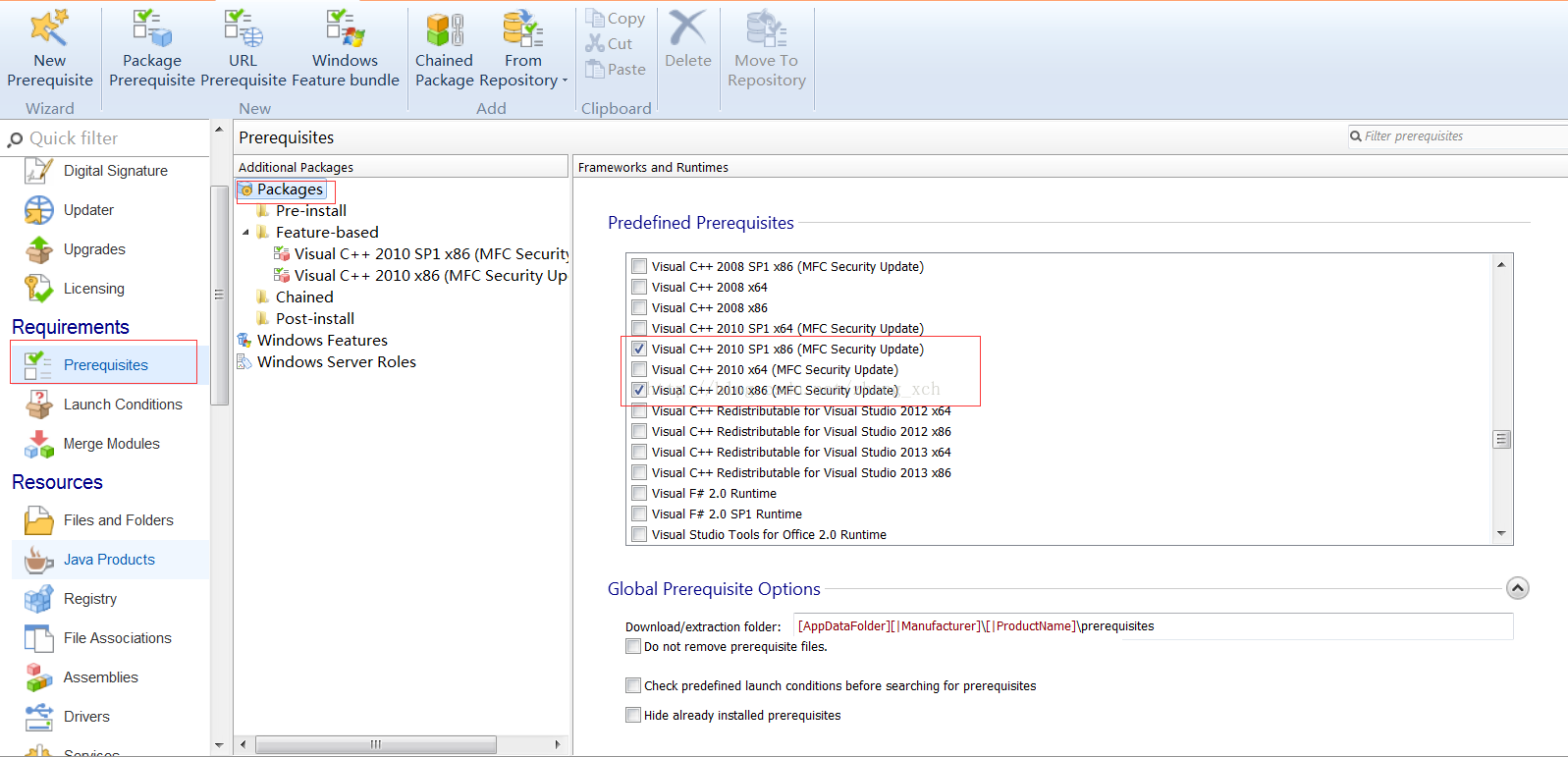The image size is (1568, 757).
Task: Click the packages tree horizontal scrollbar thumb
Action: tap(375, 744)
